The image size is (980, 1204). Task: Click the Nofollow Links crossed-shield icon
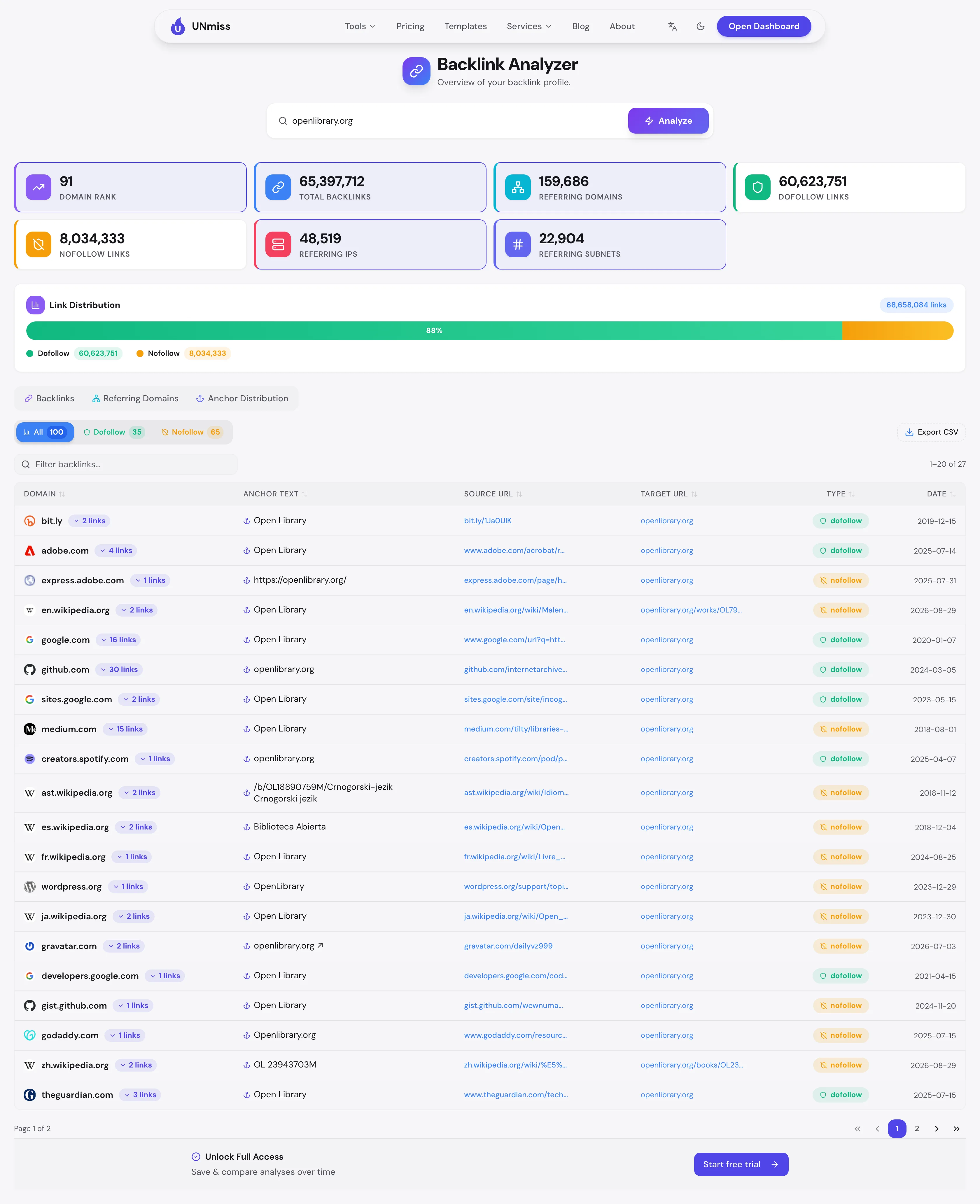pos(38,244)
